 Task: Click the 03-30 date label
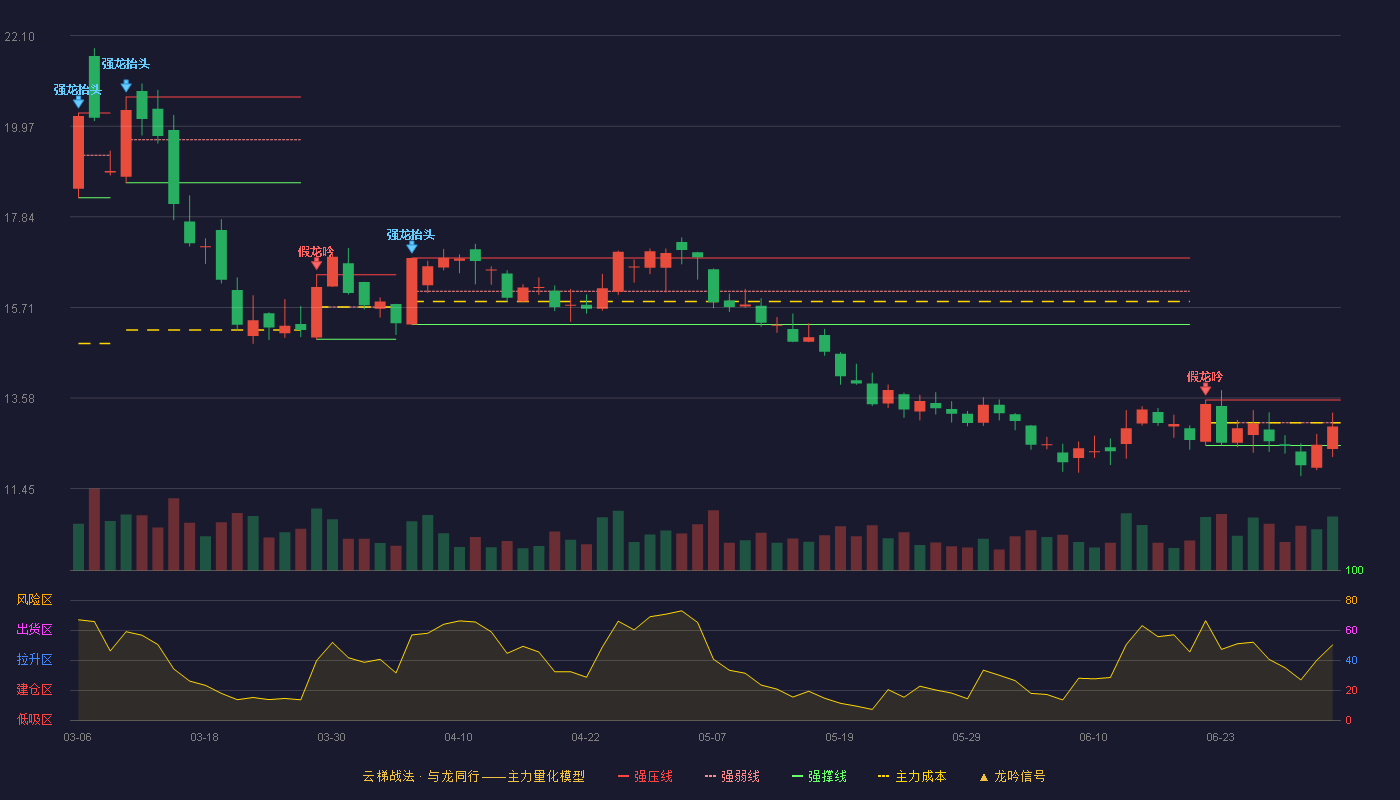[331, 737]
